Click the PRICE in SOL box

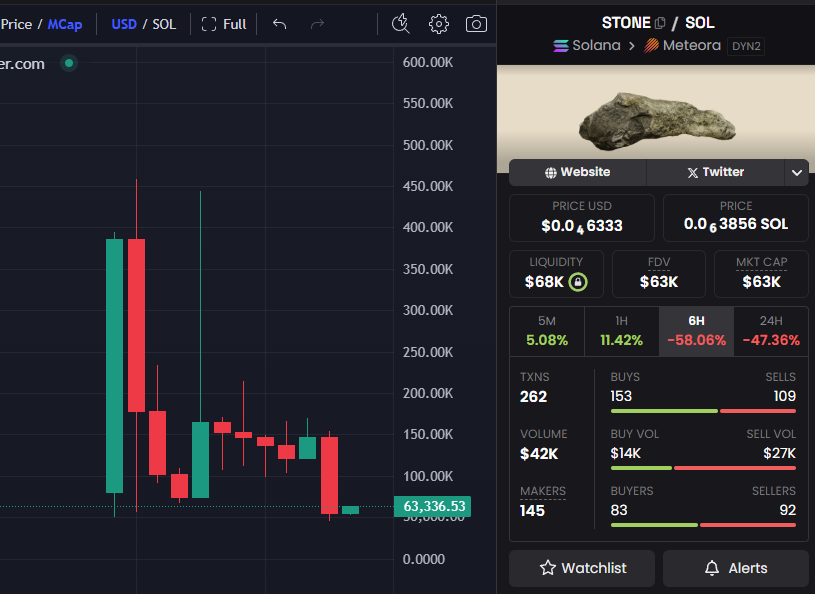pyautogui.click(x=736, y=218)
